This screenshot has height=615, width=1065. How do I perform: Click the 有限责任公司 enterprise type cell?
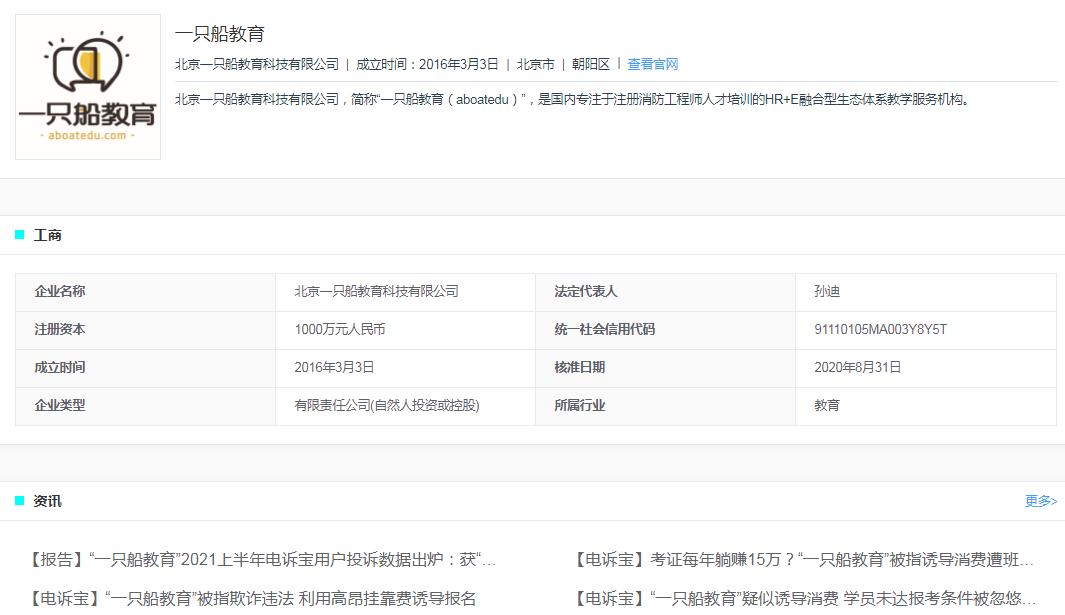[388, 406]
